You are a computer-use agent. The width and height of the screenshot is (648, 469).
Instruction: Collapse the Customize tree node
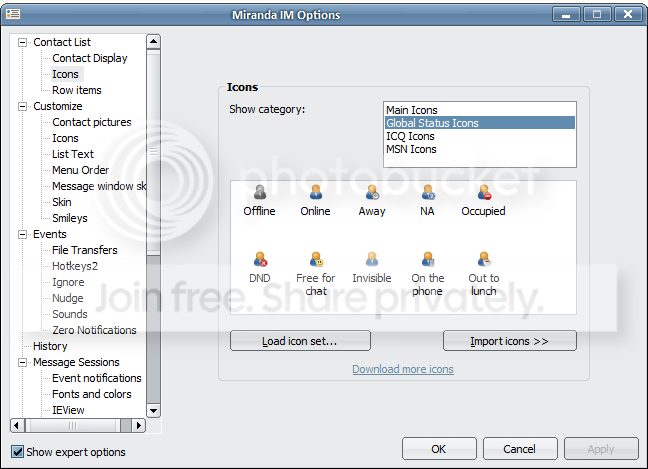pos(22,106)
